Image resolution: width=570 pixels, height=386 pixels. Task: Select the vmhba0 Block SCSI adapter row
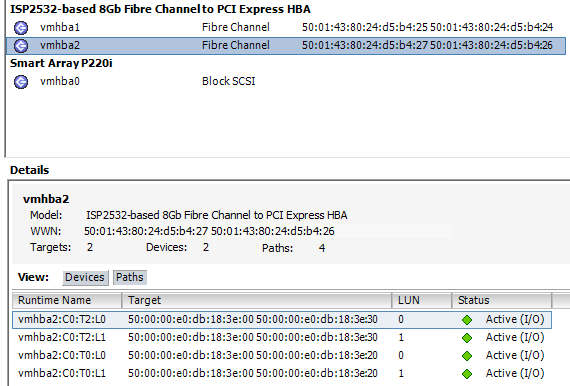[286, 81]
